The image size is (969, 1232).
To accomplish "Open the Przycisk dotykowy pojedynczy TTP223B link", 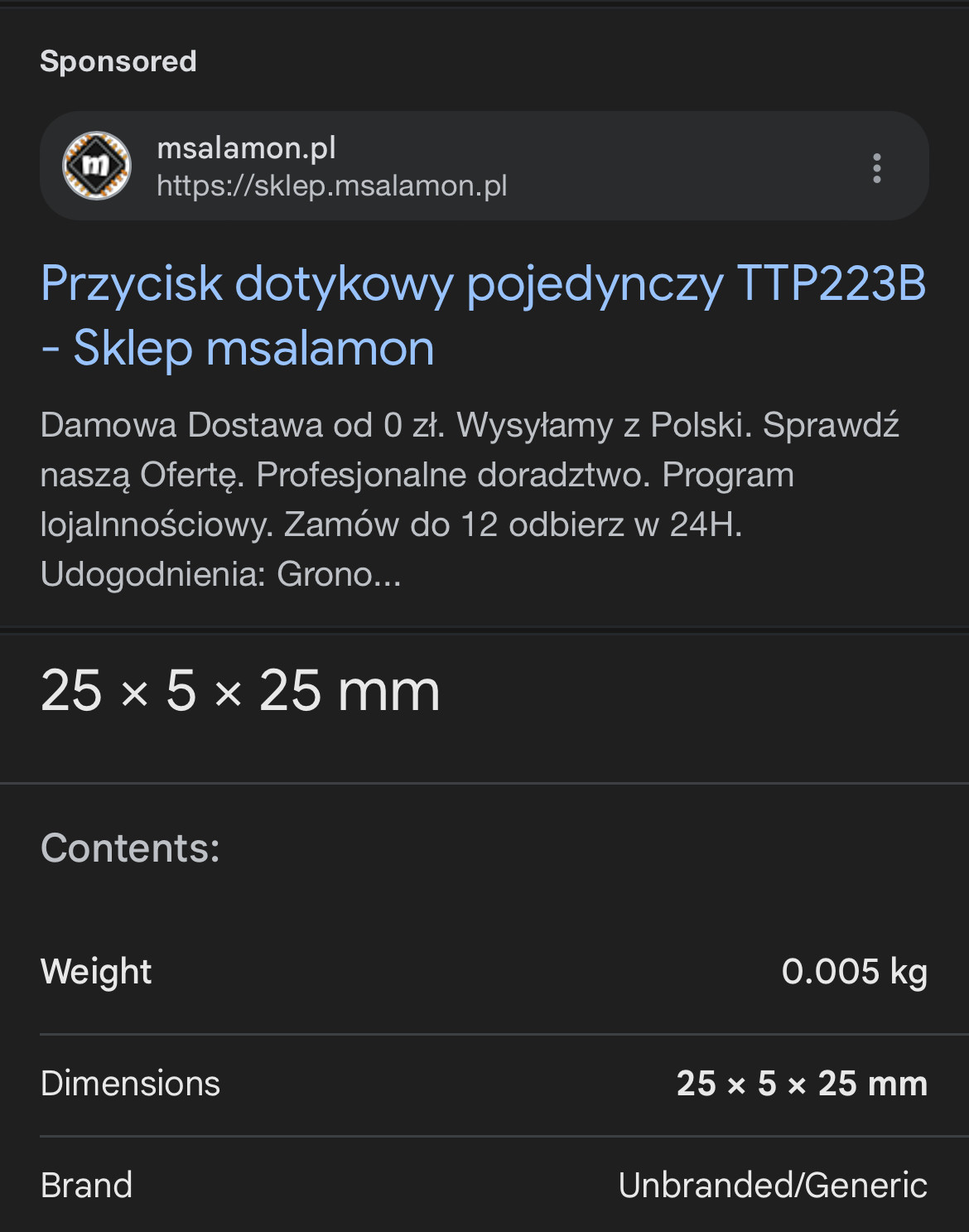I will (x=483, y=316).
